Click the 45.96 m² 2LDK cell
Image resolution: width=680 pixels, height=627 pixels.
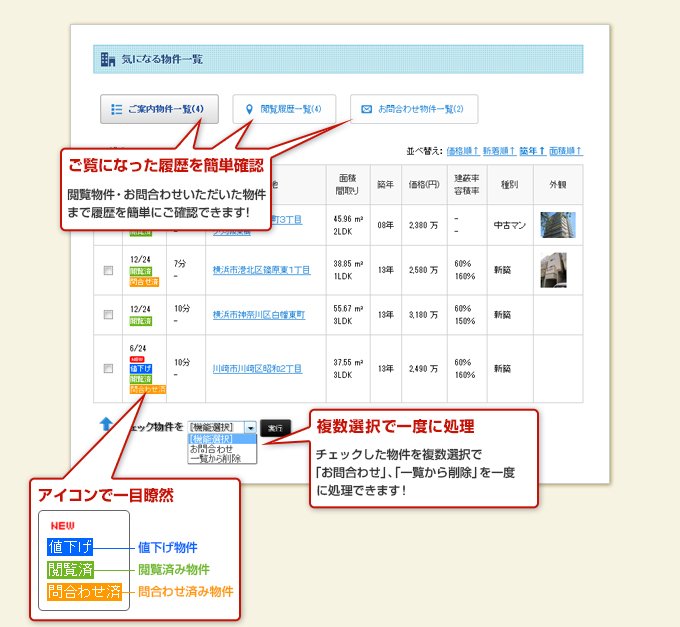(x=348, y=225)
